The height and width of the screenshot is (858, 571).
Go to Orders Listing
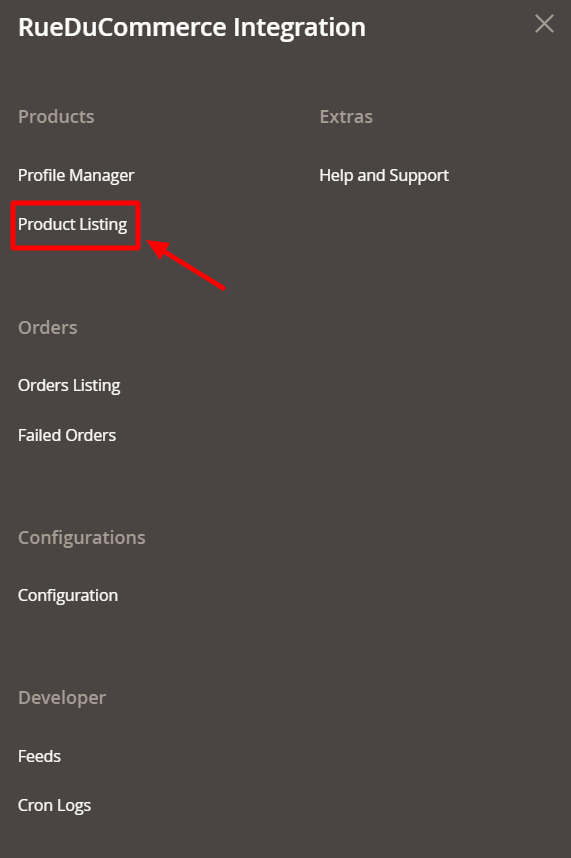coord(69,386)
